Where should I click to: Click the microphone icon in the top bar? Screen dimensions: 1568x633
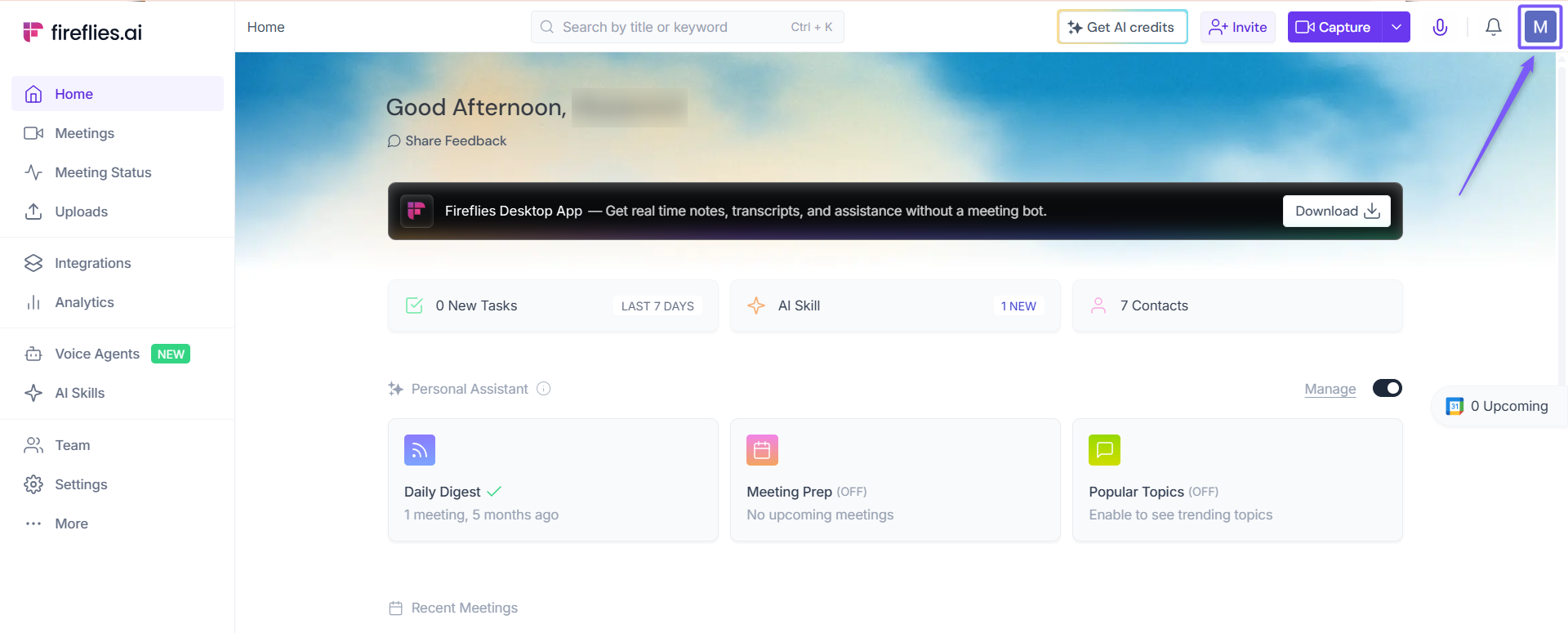coord(1441,27)
